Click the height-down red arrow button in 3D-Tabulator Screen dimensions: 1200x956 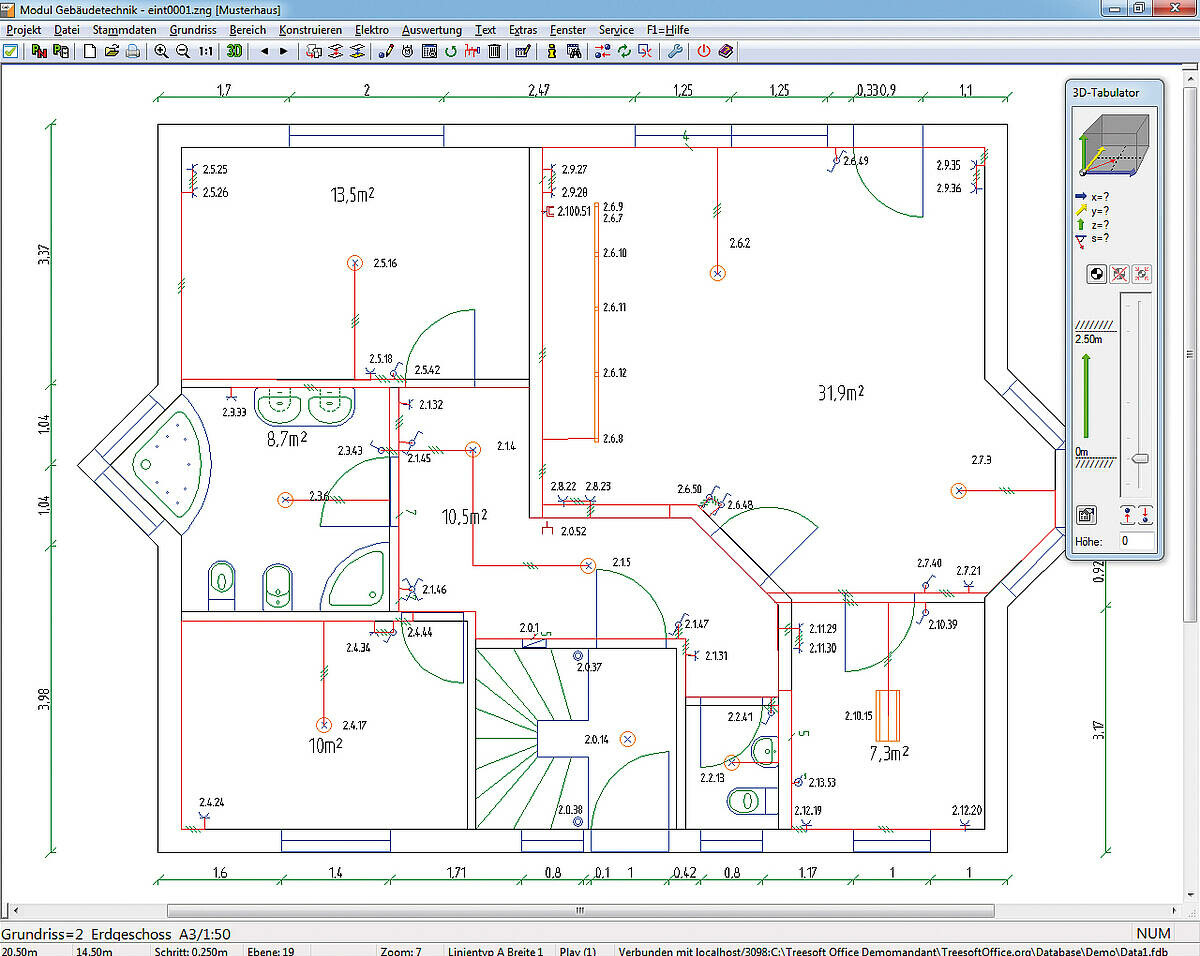(x=1145, y=515)
